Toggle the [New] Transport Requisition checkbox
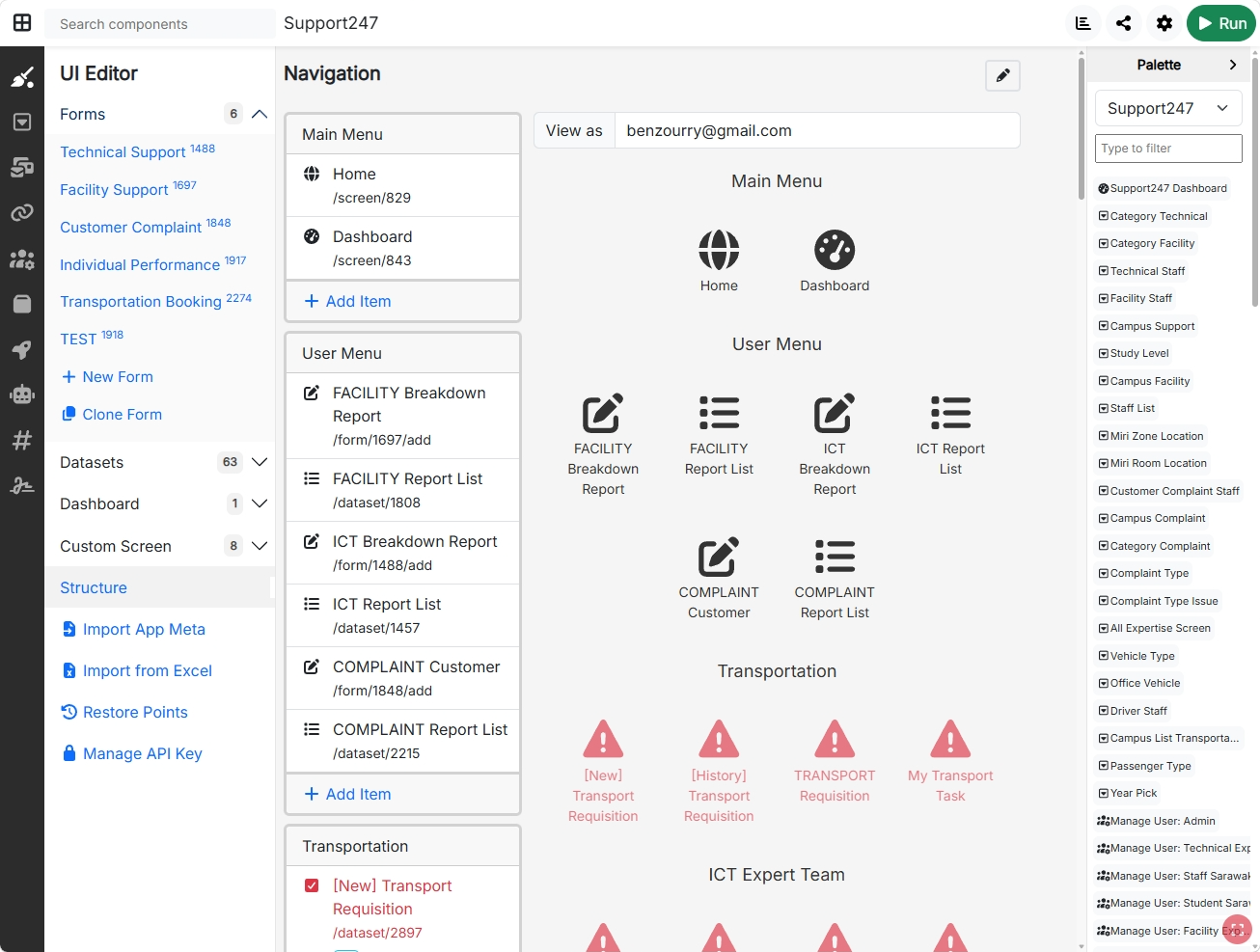Image resolution: width=1260 pixels, height=952 pixels. [x=312, y=885]
